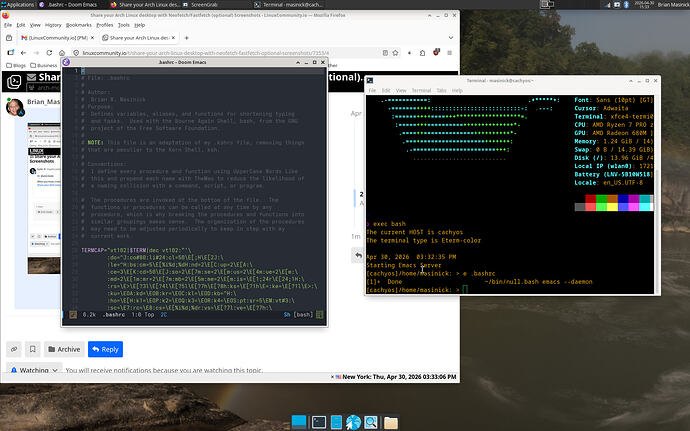Click the Doom Emacs window icon in the title bar
Image resolution: width=690 pixels, height=431 pixels.
[x=66, y=62]
